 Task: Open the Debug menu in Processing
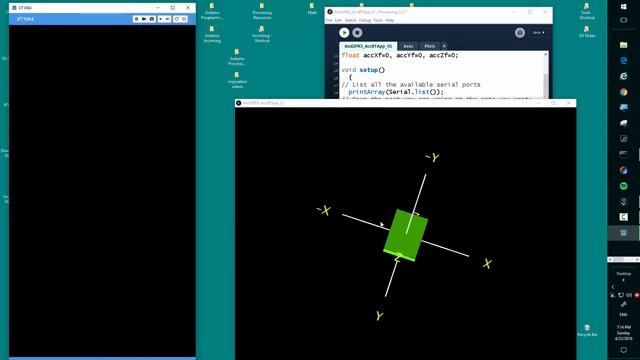coord(365,20)
